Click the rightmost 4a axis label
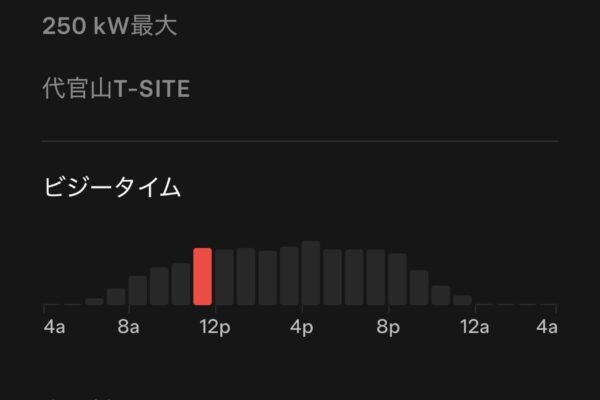600x400 pixels. tap(546, 327)
